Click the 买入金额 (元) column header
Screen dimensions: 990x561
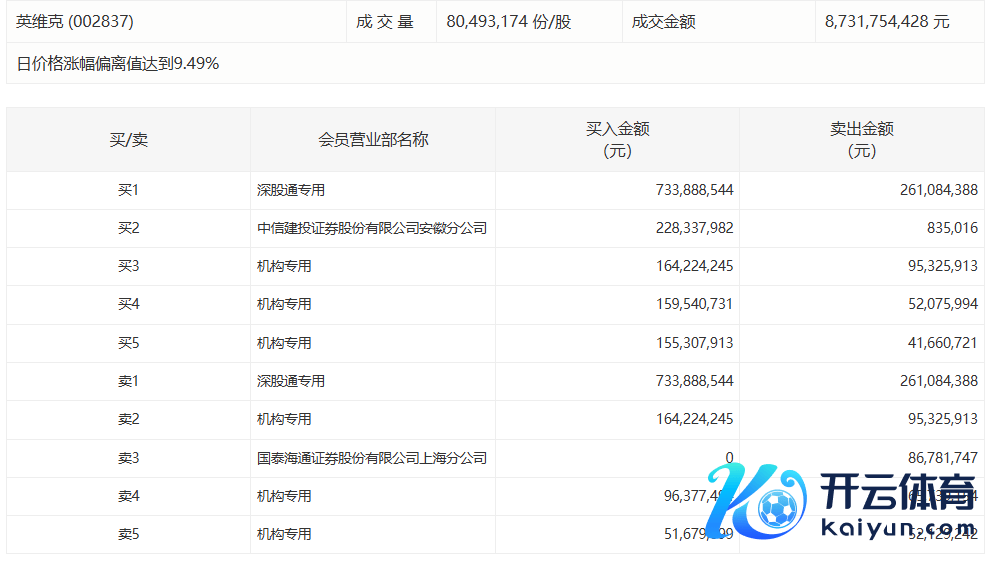(x=617, y=140)
